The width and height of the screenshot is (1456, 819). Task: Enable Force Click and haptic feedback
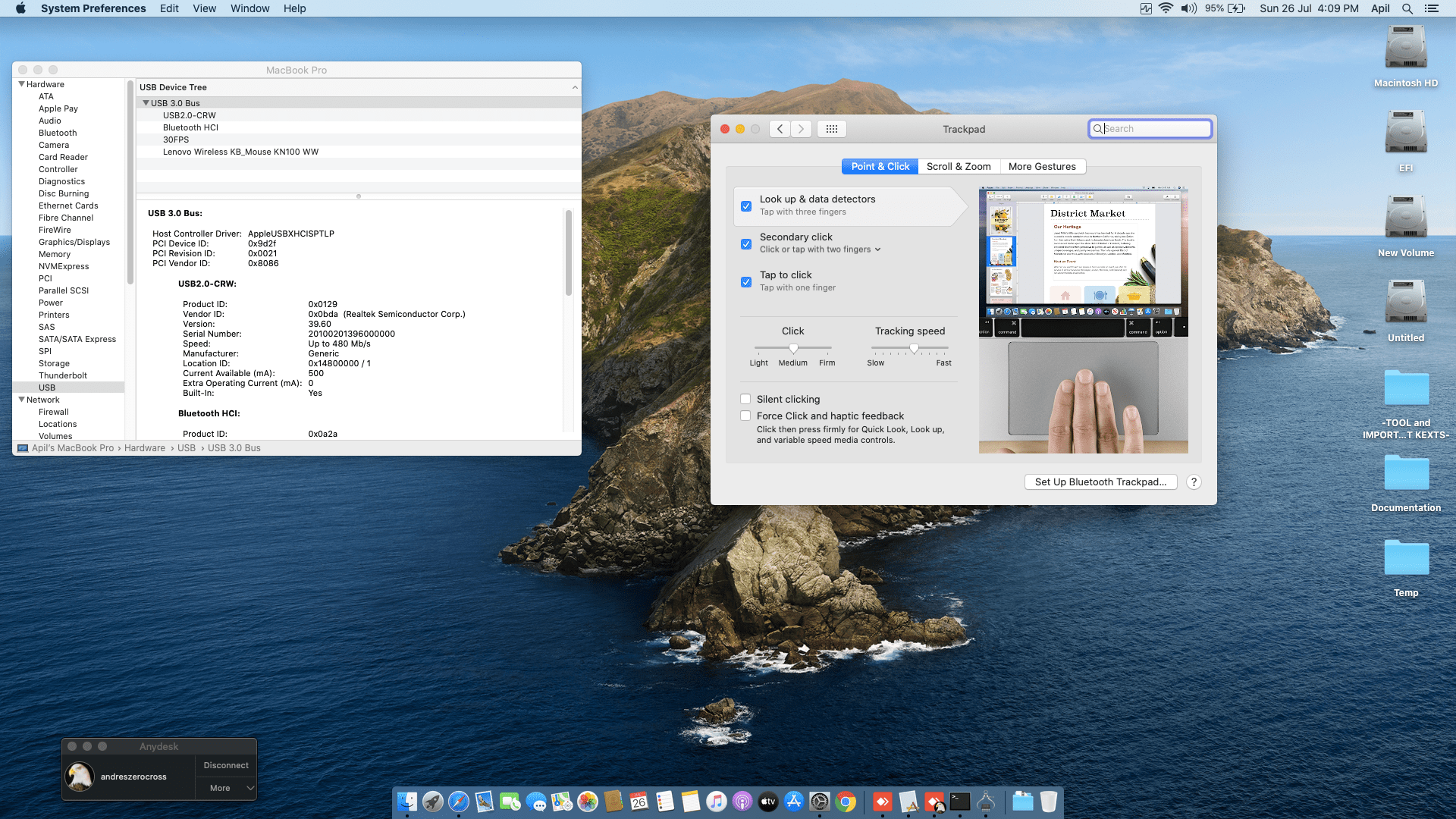pos(745,416)
